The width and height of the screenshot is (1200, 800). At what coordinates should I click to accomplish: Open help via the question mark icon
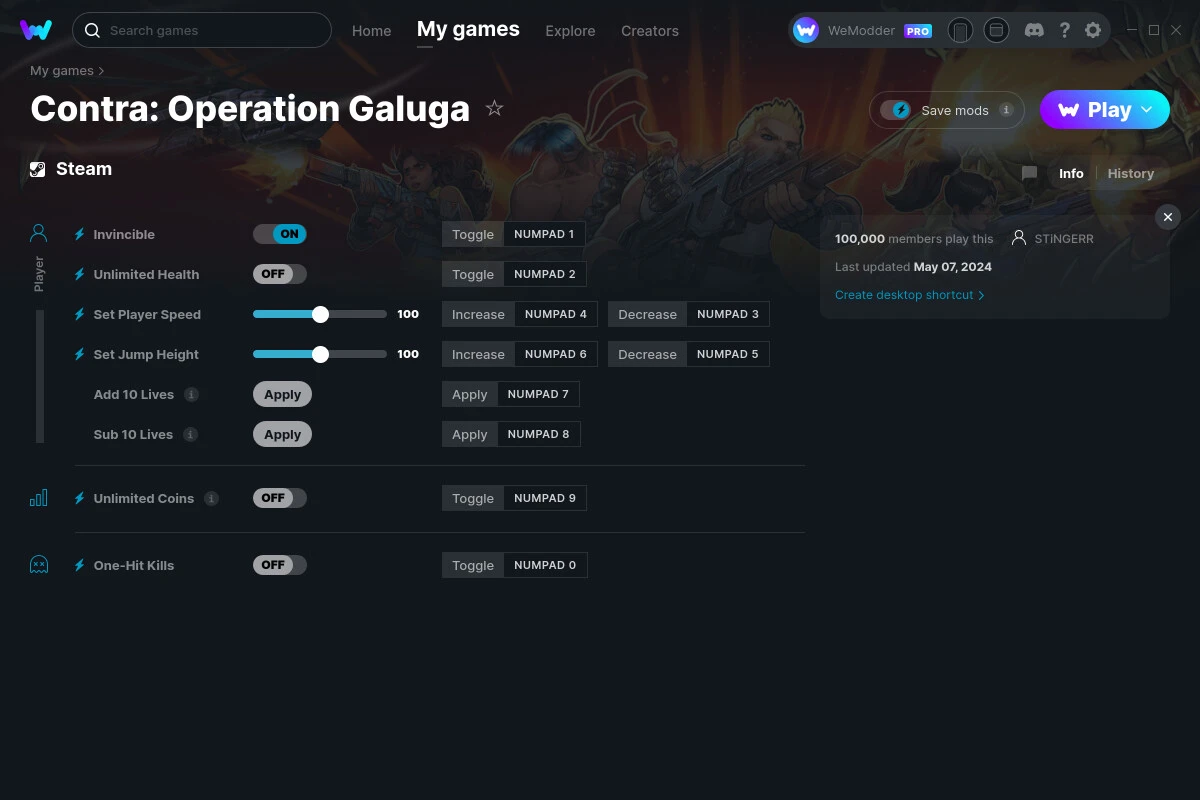click(1064, 30)
